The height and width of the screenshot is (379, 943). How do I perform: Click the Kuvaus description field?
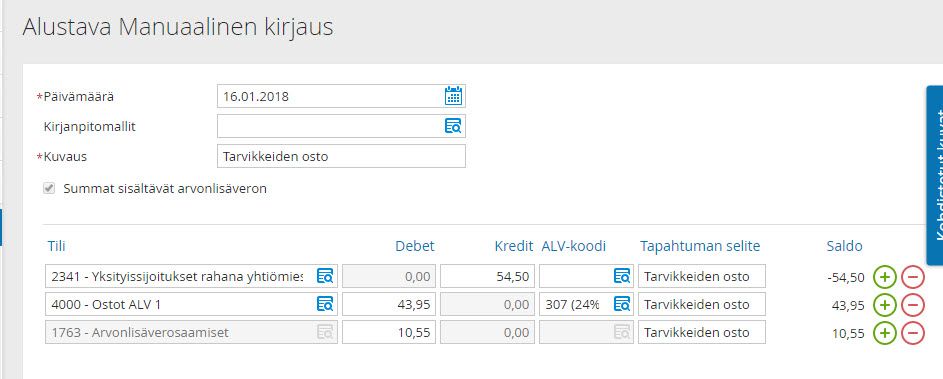(341, 156)
